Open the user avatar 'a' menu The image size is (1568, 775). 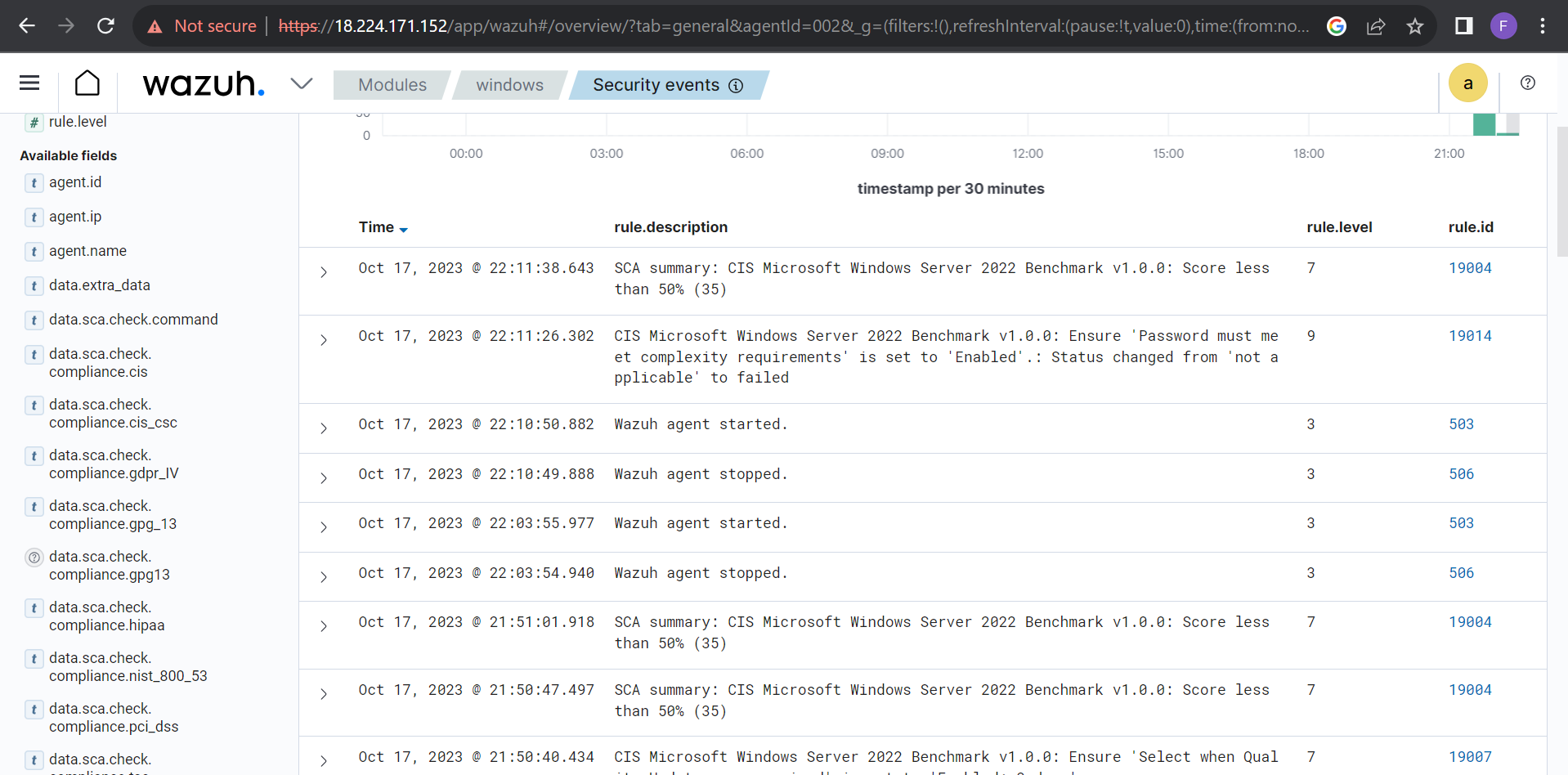coord(1468,83)
